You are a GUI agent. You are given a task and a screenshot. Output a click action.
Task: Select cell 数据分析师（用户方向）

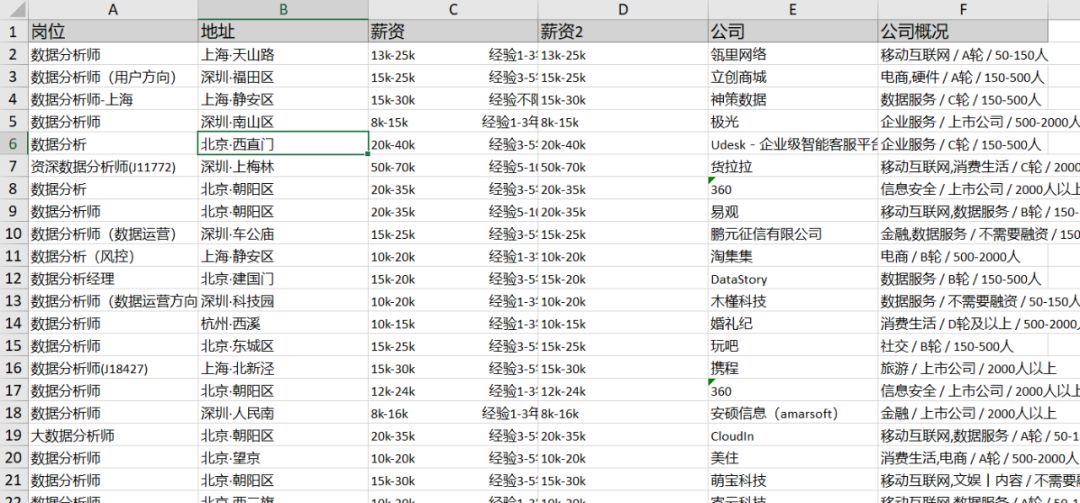113,76
